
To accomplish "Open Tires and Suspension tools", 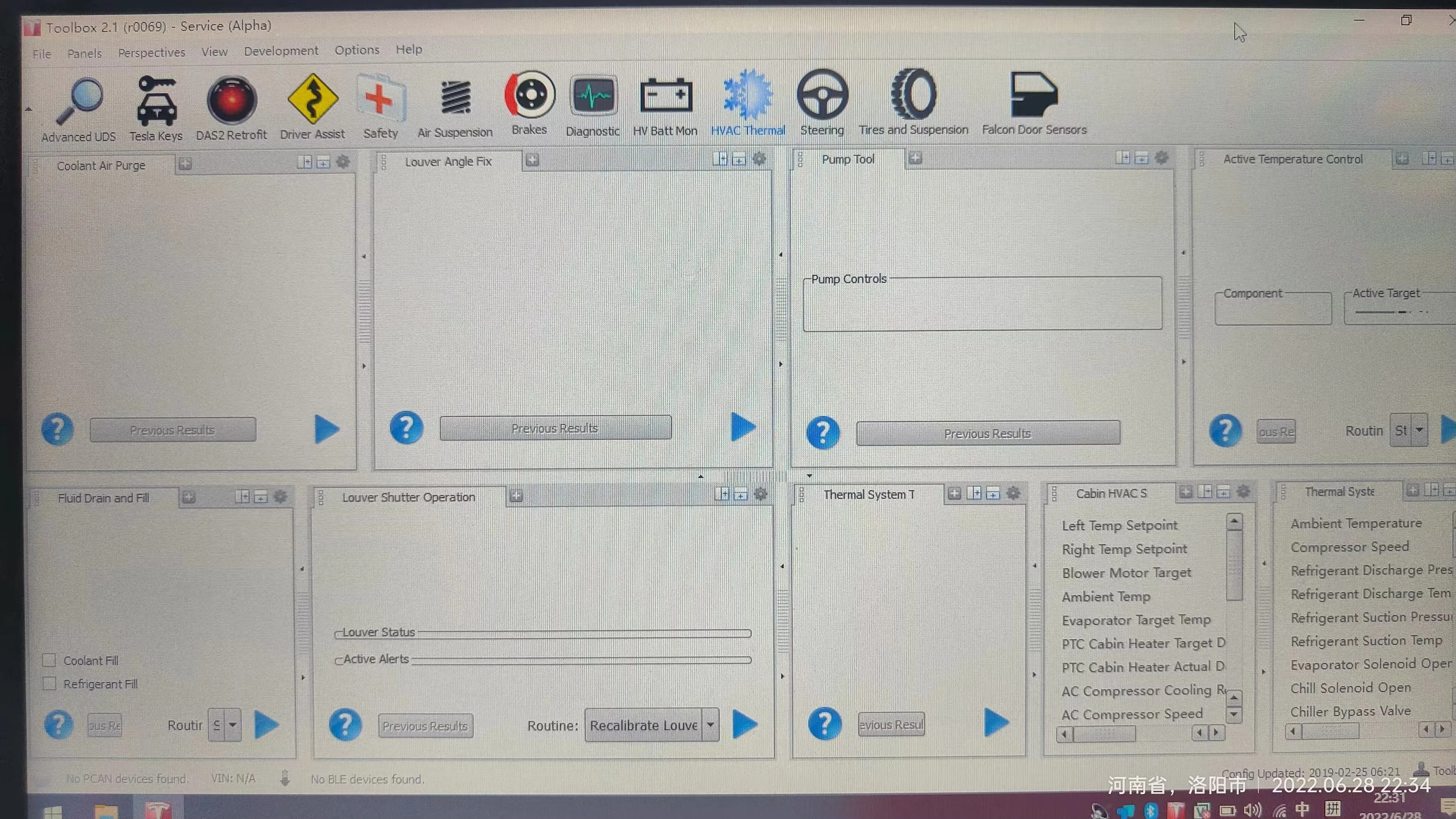I will (913, 102).
